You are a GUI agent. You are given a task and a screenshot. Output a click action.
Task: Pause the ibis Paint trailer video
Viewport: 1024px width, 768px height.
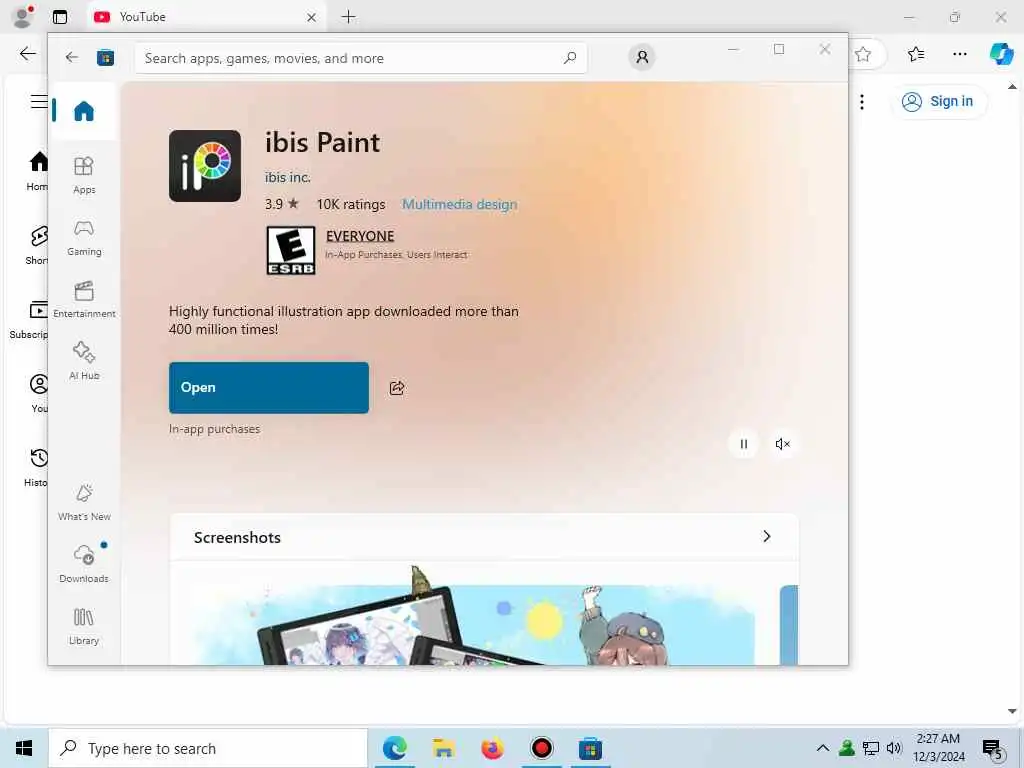coord(743,444)
